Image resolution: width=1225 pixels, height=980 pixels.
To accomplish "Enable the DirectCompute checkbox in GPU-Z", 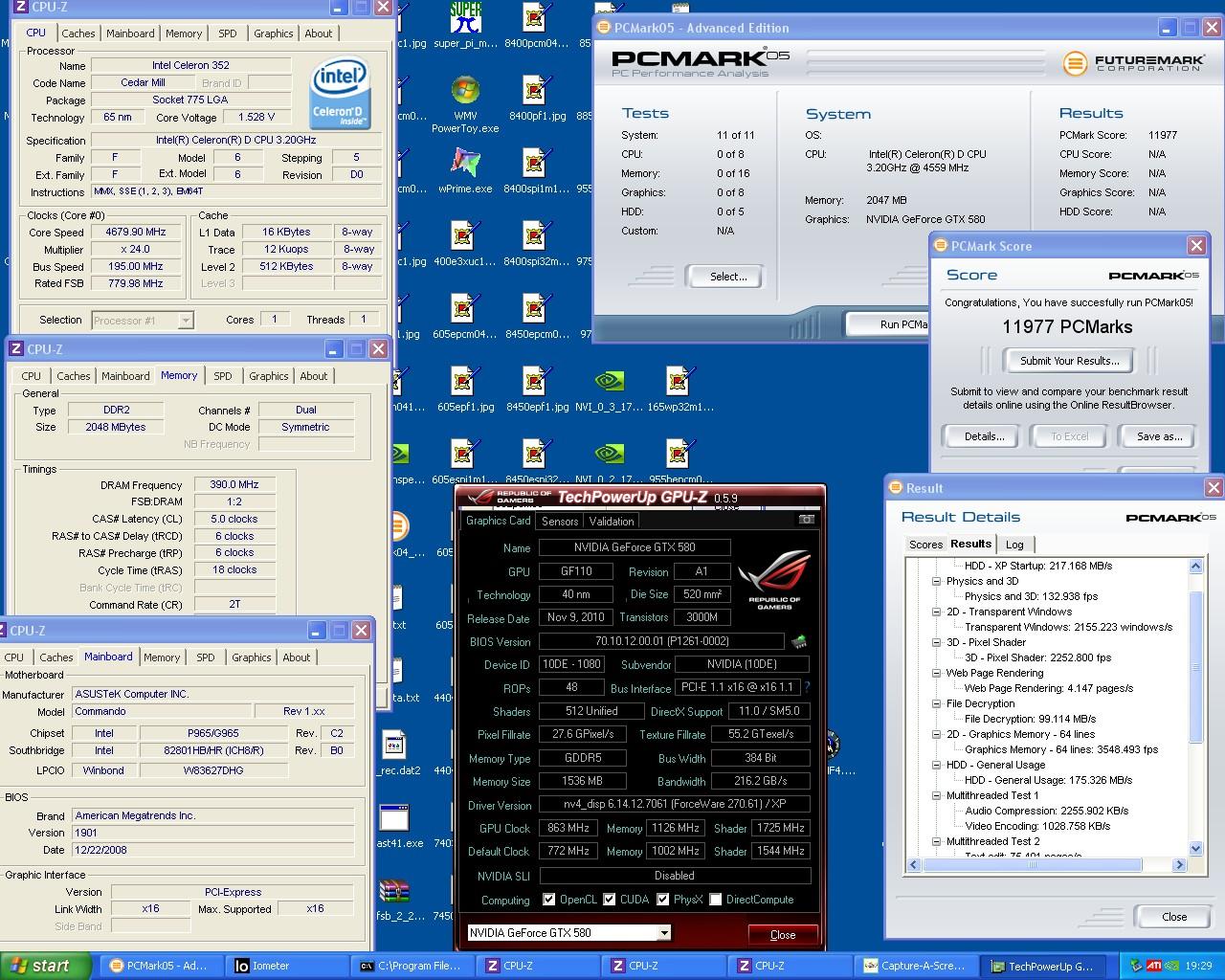I will coord(715,900).
